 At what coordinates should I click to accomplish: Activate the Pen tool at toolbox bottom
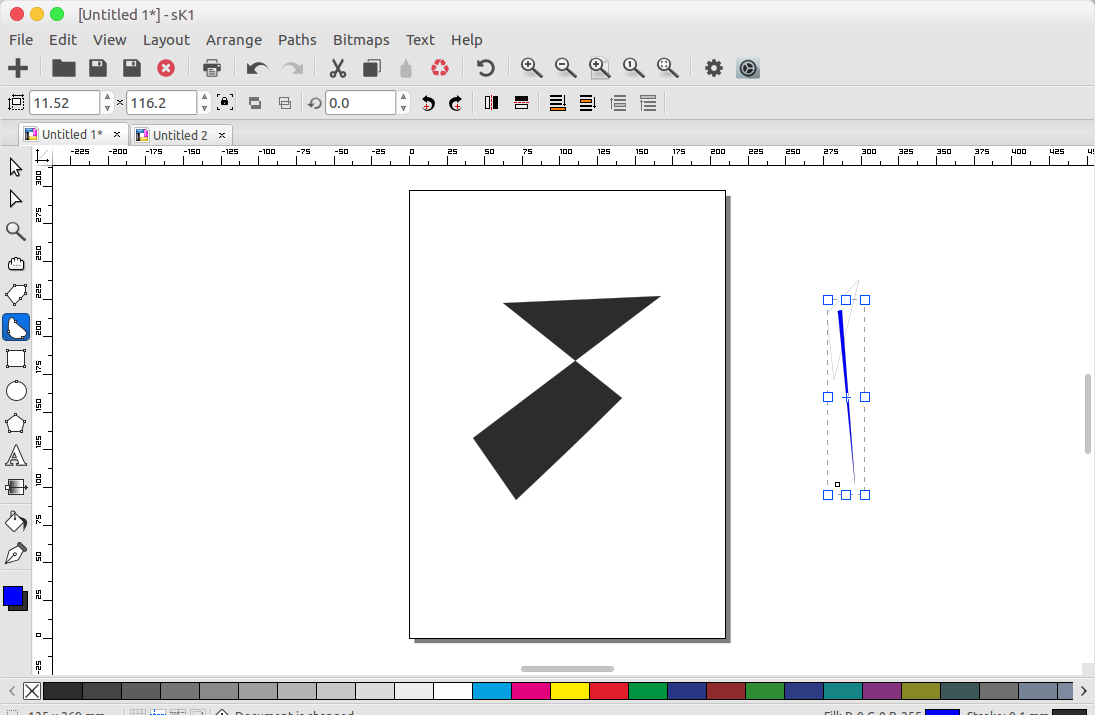pyautogui.click(x=15, y=551)
